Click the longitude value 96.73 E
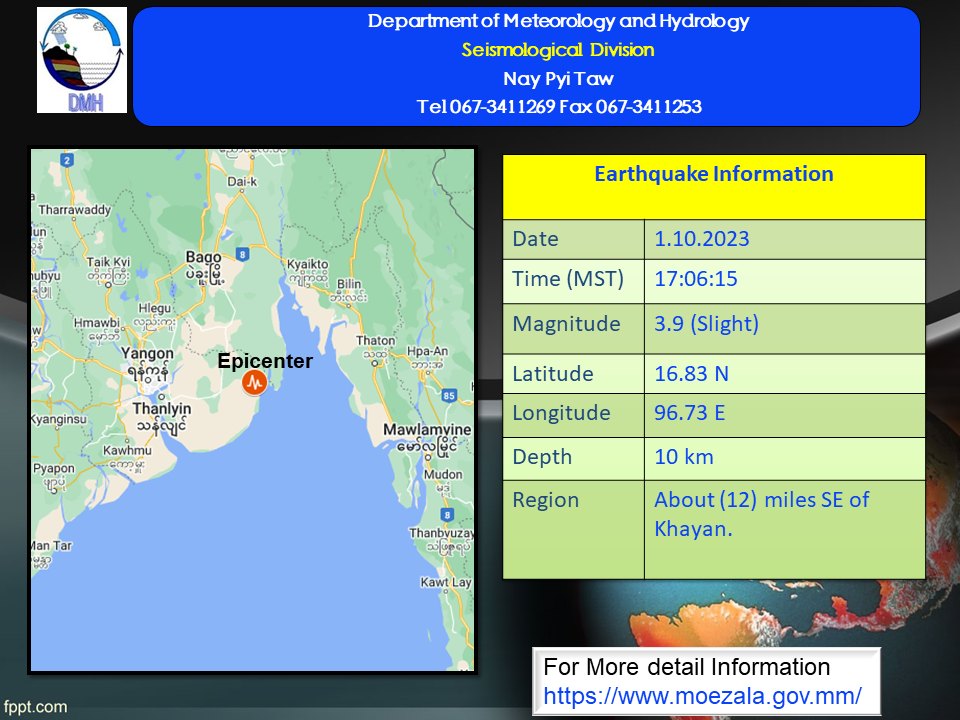Viewport: 960px width, 720px height. click(x=689, y=413)
